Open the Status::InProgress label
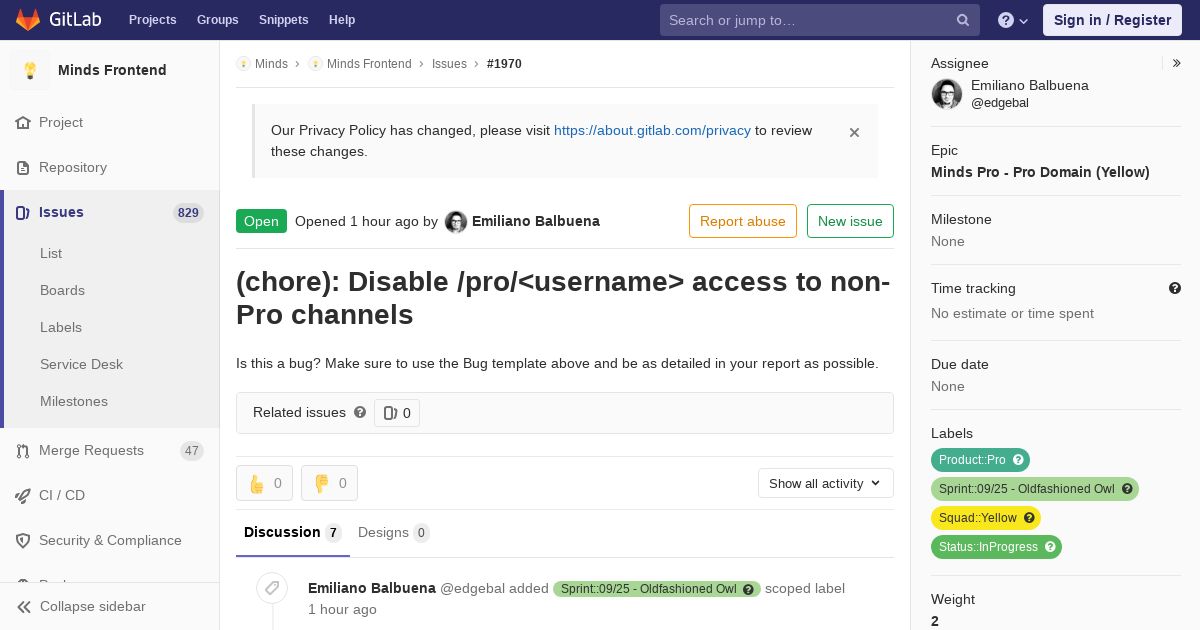The width and height of the screenshot is (1200, 630). point(988,547)
